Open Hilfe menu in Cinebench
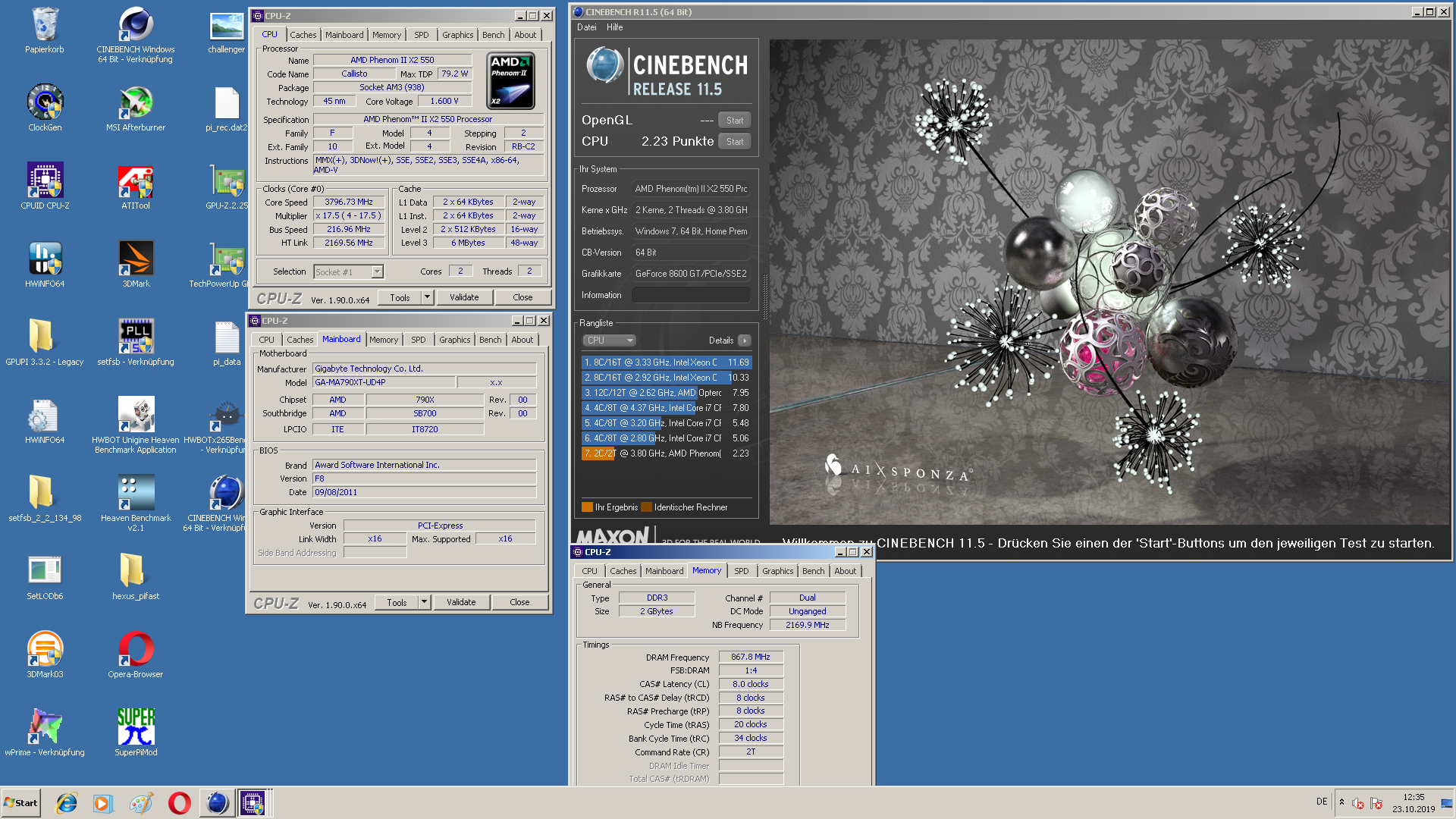 tap(615, 27)
